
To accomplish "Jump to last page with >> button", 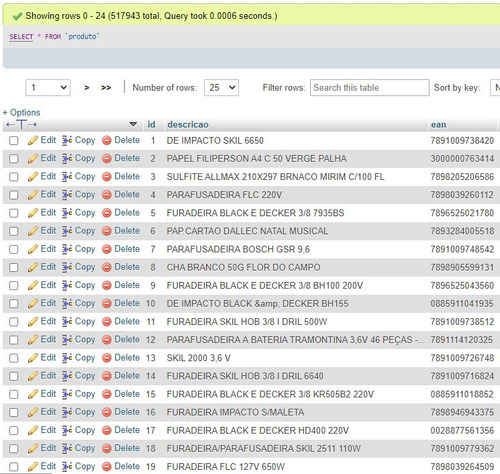I will click(106, 88).
